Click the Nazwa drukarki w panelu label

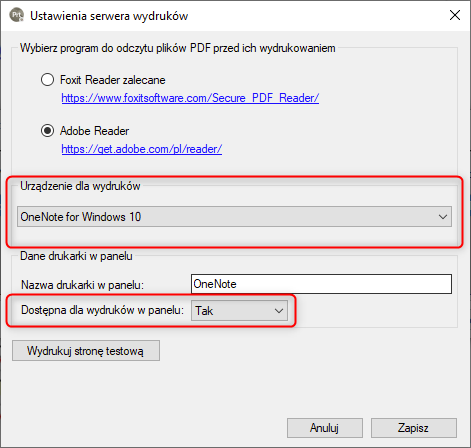[82, 285]
